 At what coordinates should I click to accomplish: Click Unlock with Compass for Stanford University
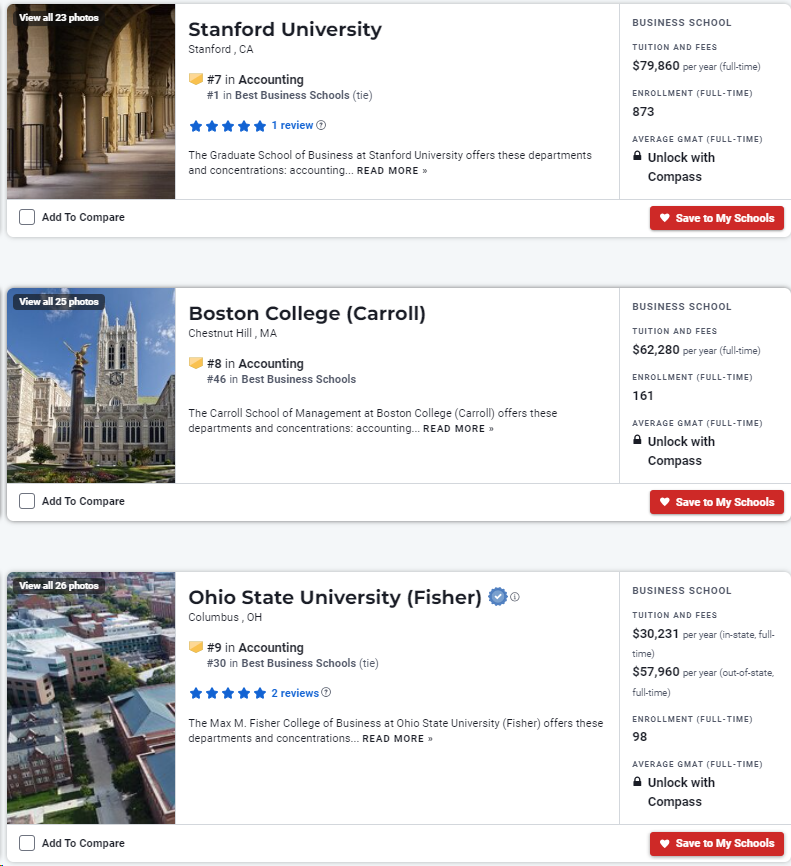[681, 167]
